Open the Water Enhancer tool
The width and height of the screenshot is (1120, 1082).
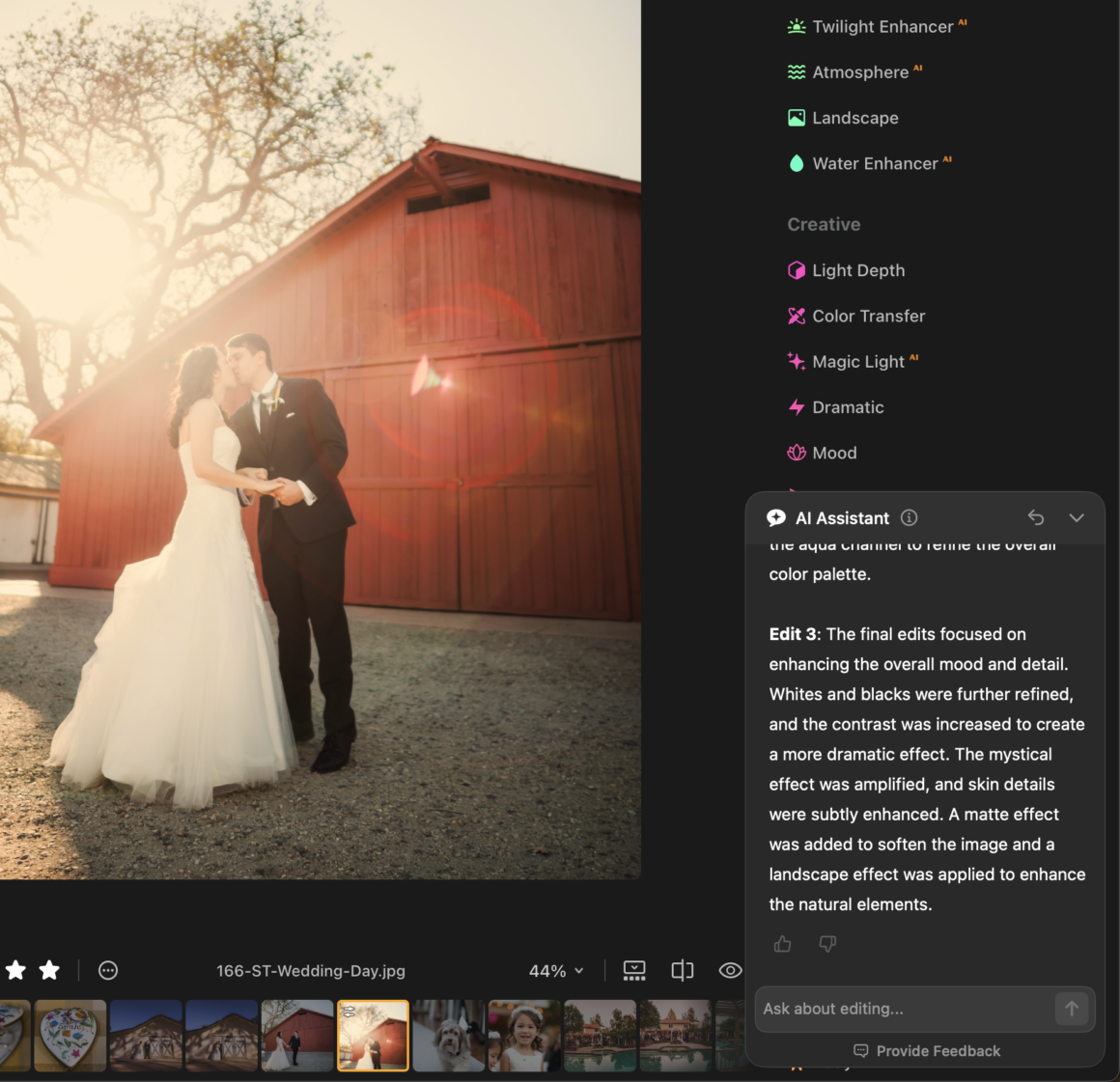click(874, 164)
